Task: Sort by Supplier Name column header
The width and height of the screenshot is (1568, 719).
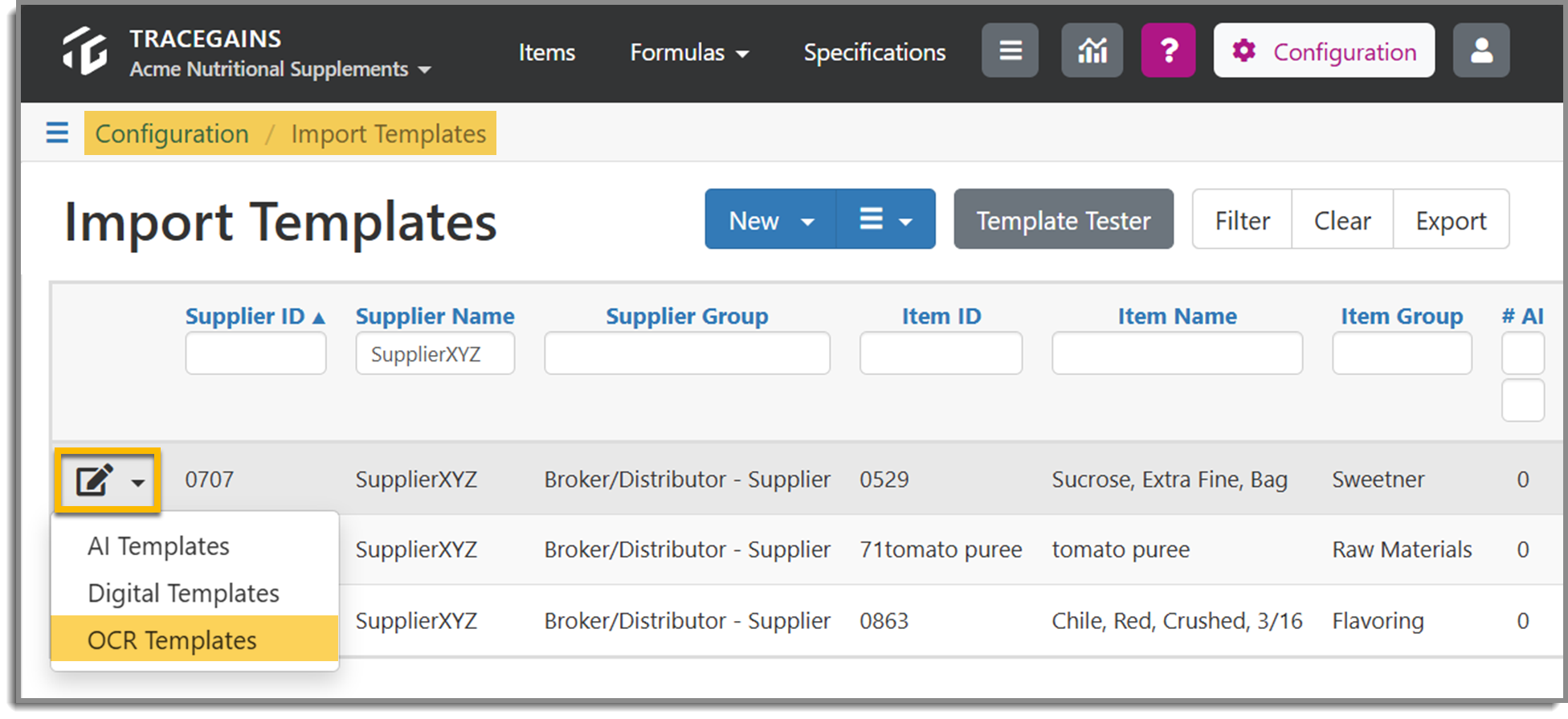Action: (x=435, y=316)
